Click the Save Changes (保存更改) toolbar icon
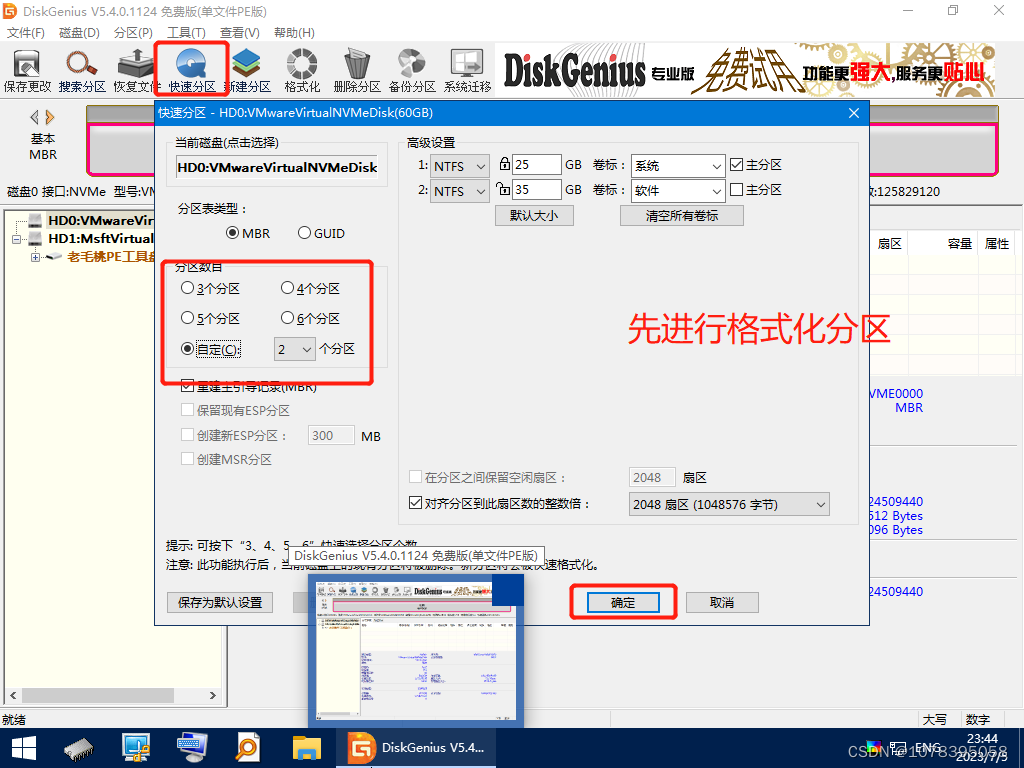 point(27,71)
